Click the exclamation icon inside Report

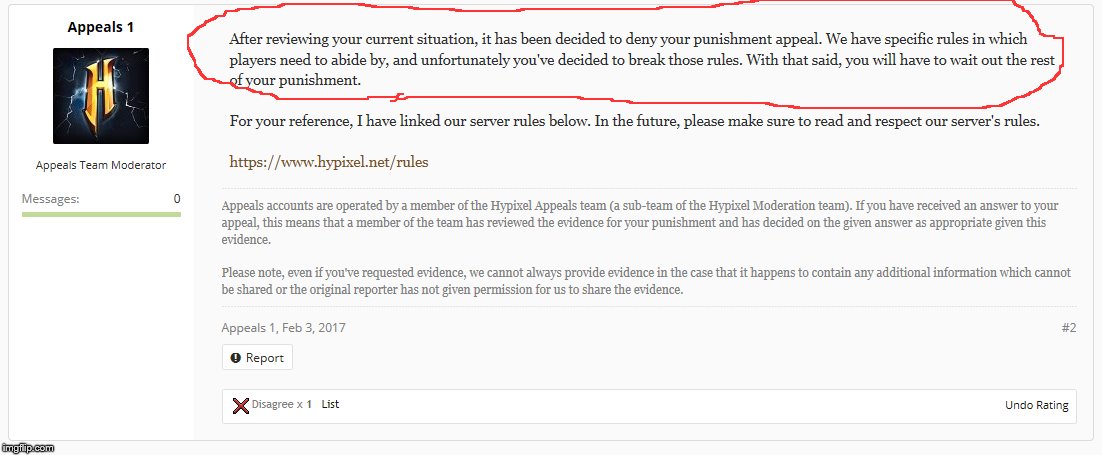click(x=236, y=357)
